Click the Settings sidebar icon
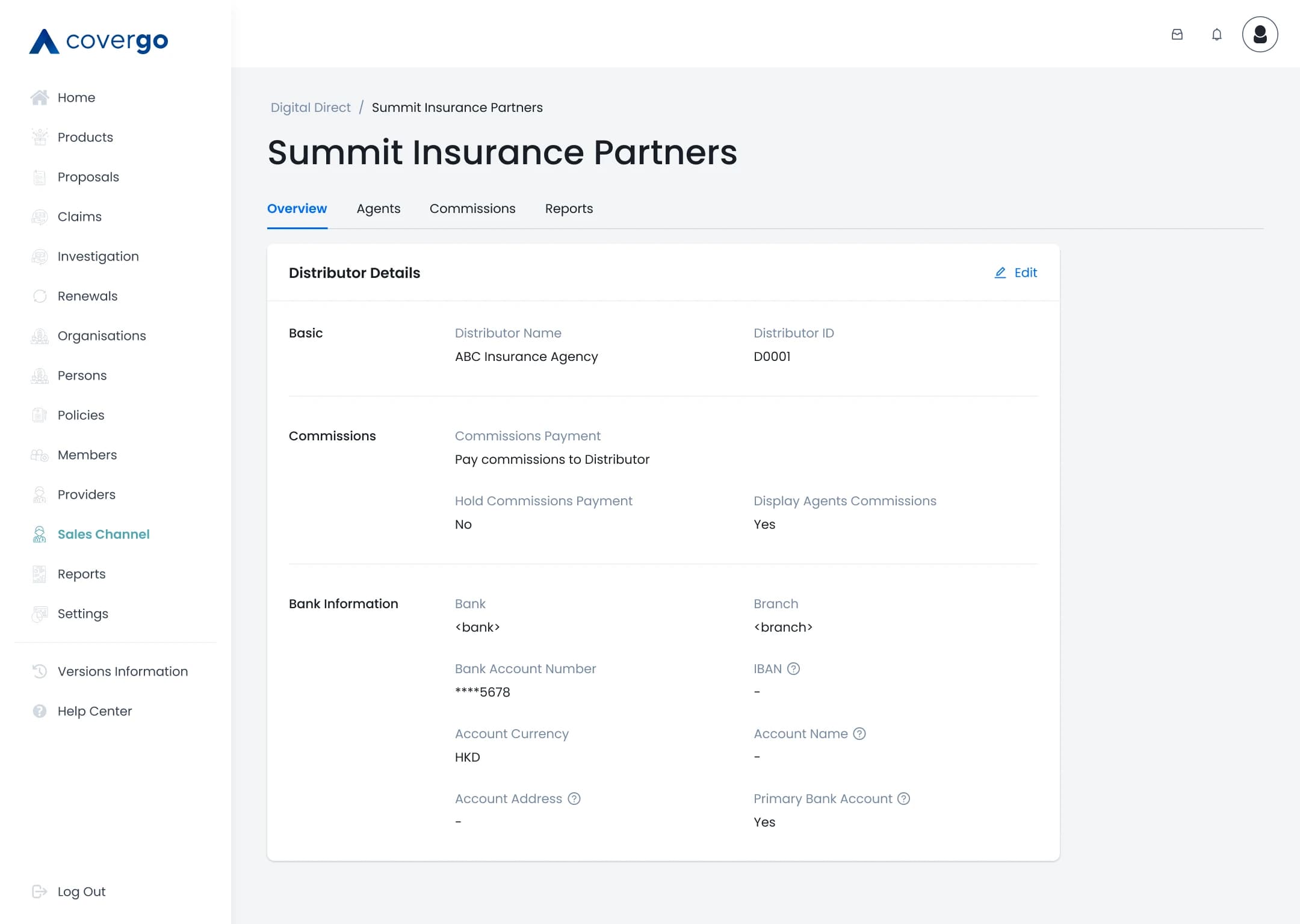 (40, 614)
